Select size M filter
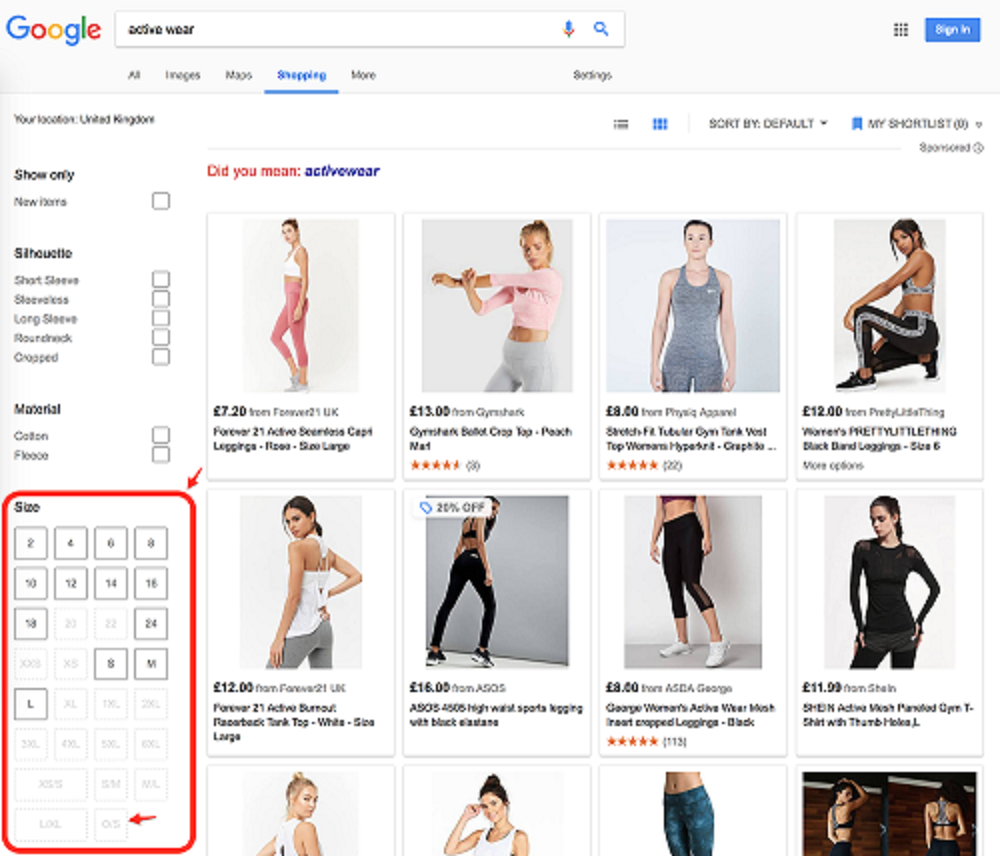Screen dimensions: 1000x856 pyautogui.click(x=151, y=663)
